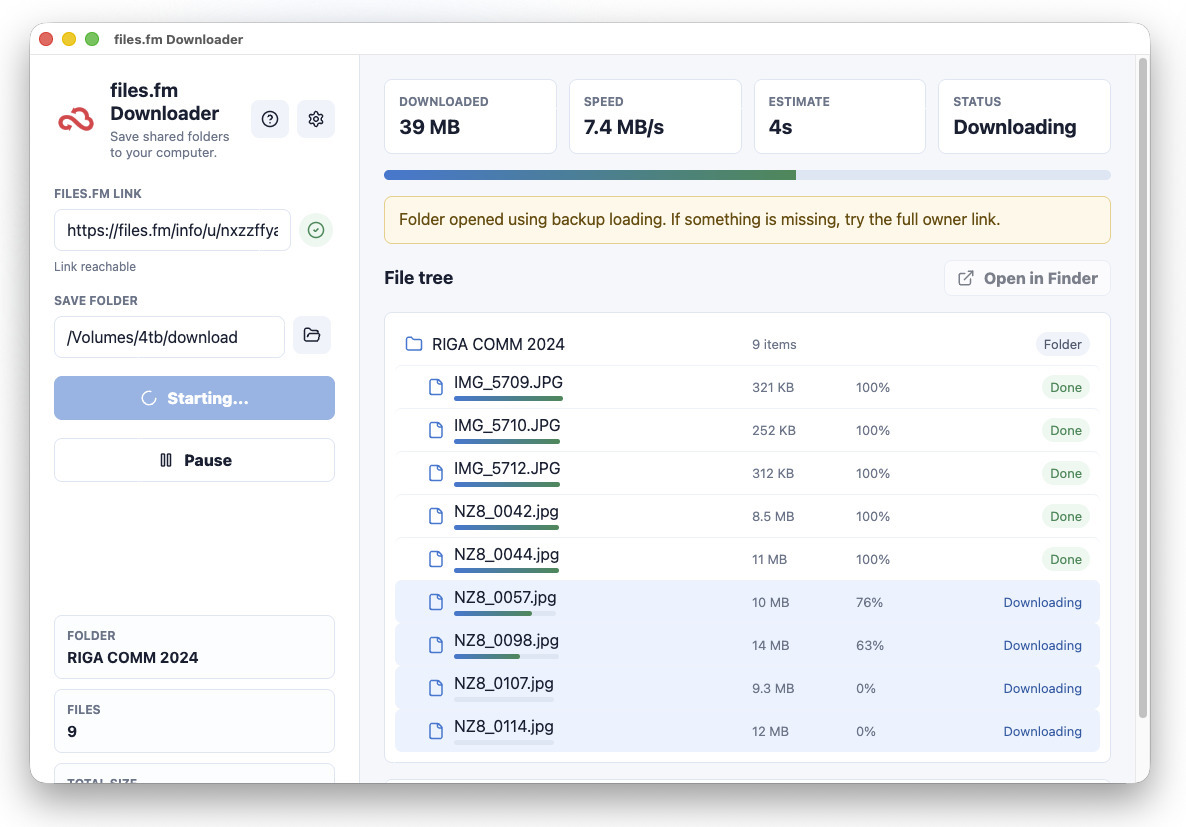Click file icon beside NZ8_0114.jpg
This screenshot has width=1186, height=827.
pyautogui.click(x=436, y=732)
